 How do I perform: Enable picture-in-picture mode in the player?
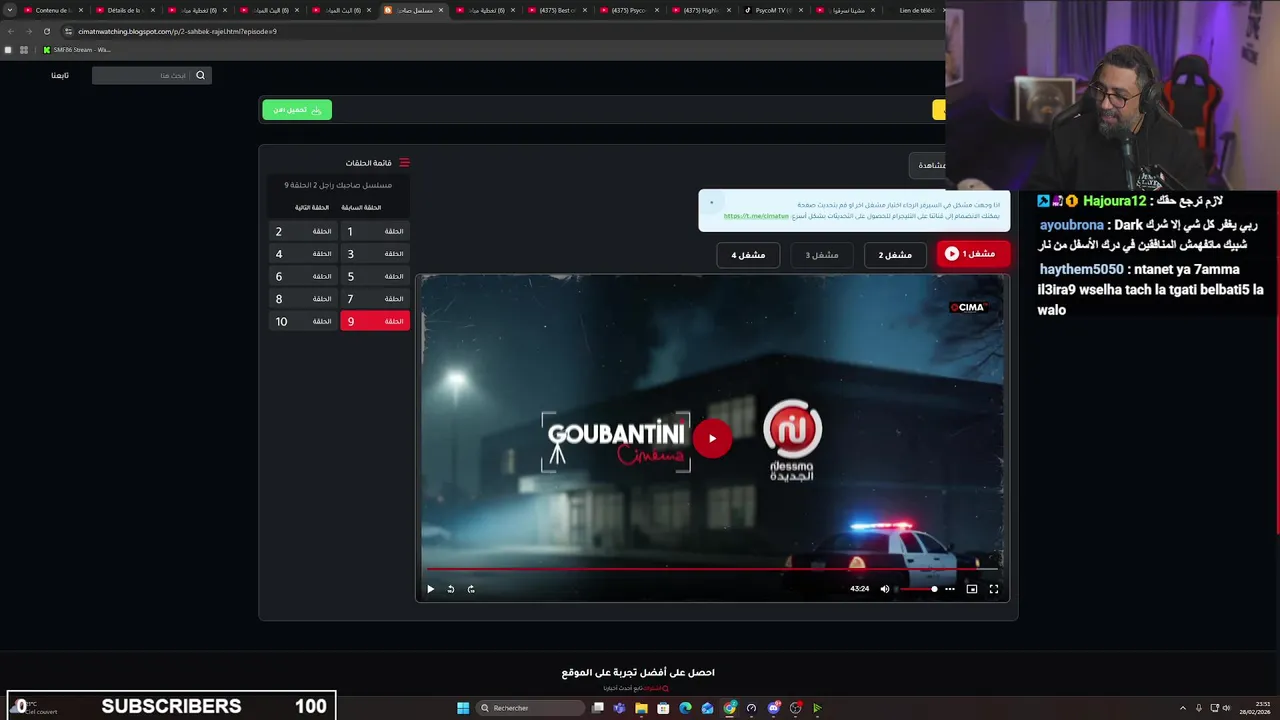(972, 589)
